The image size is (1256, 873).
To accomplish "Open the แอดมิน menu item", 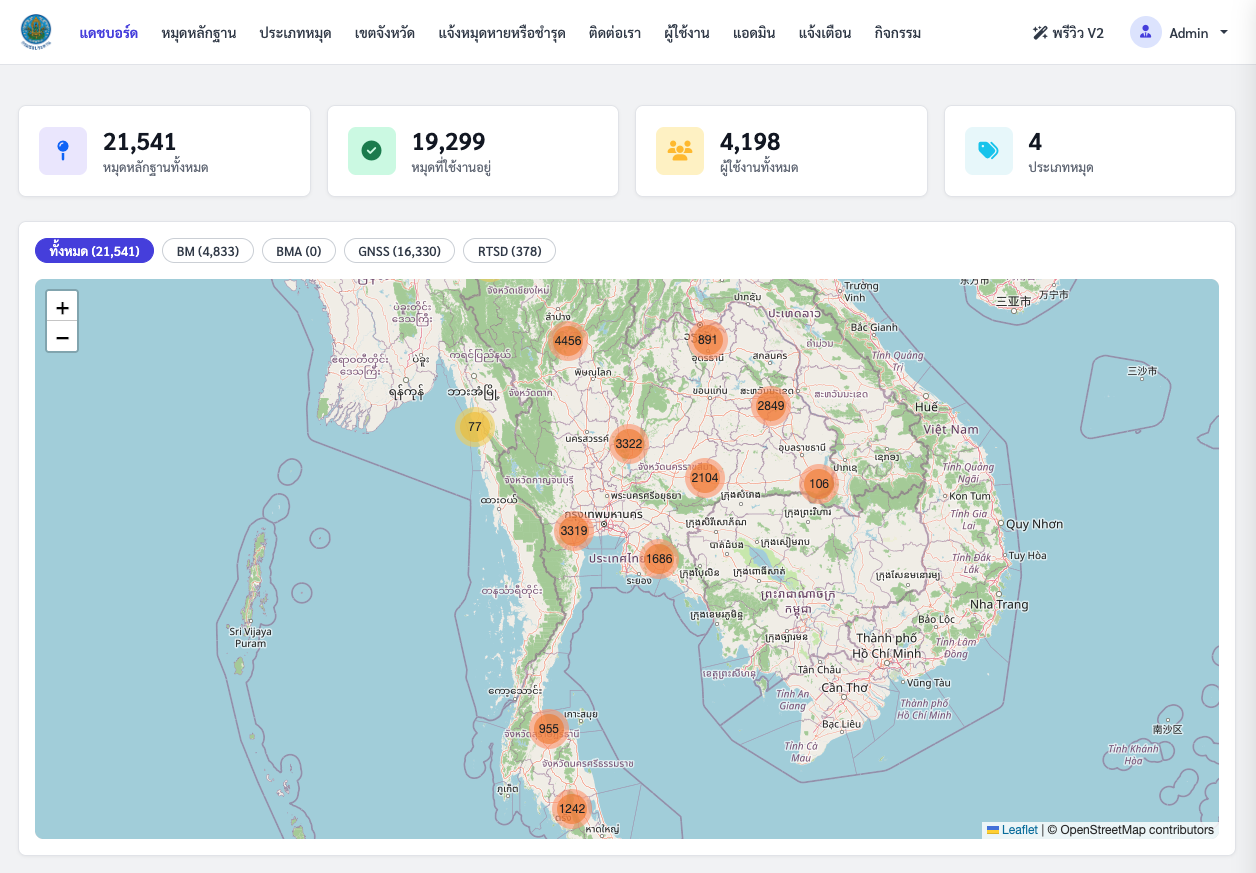I will 754,33.
